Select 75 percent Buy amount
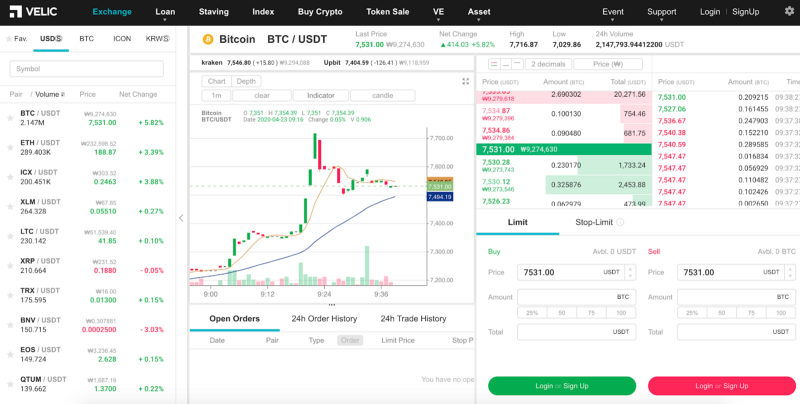The image size is (800, 404). pyautogui.click(x=591, y=313)
